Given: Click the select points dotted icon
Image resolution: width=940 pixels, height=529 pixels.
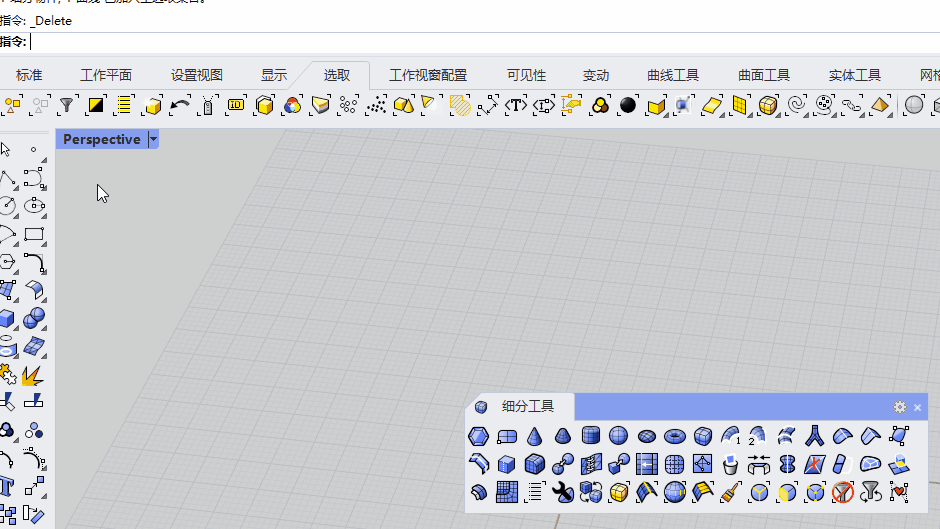Looking at the screenshot, I should (x=376, y=106).
